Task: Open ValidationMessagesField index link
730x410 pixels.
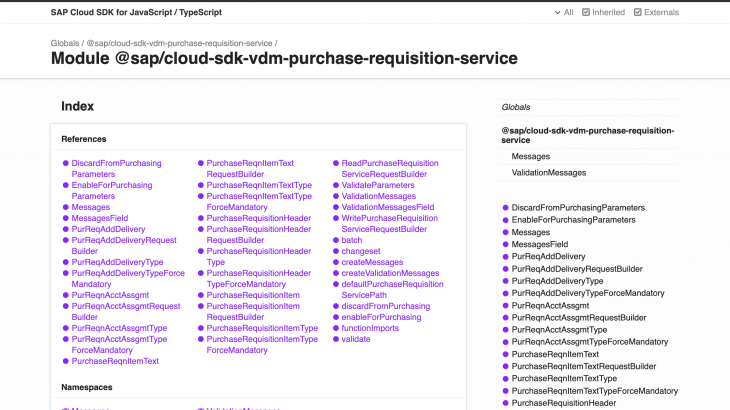Action: 387,207
